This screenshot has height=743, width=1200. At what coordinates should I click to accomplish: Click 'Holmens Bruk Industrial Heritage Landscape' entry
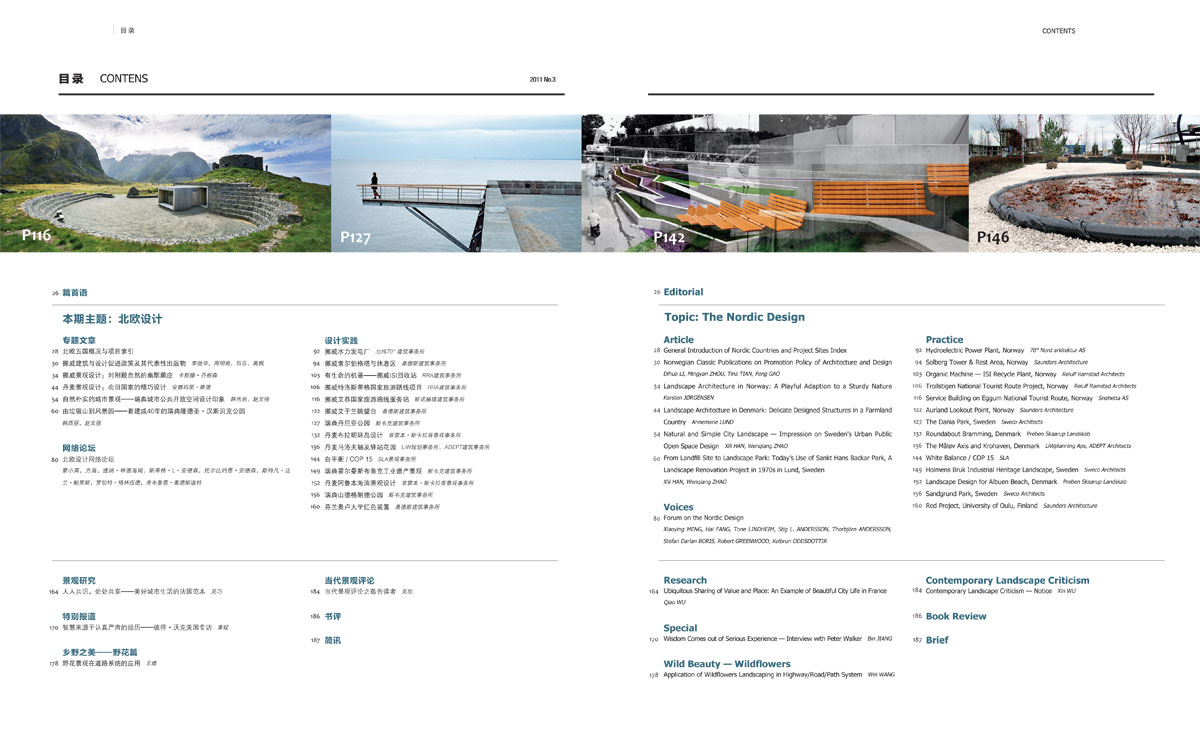(x=1002, y=470)
